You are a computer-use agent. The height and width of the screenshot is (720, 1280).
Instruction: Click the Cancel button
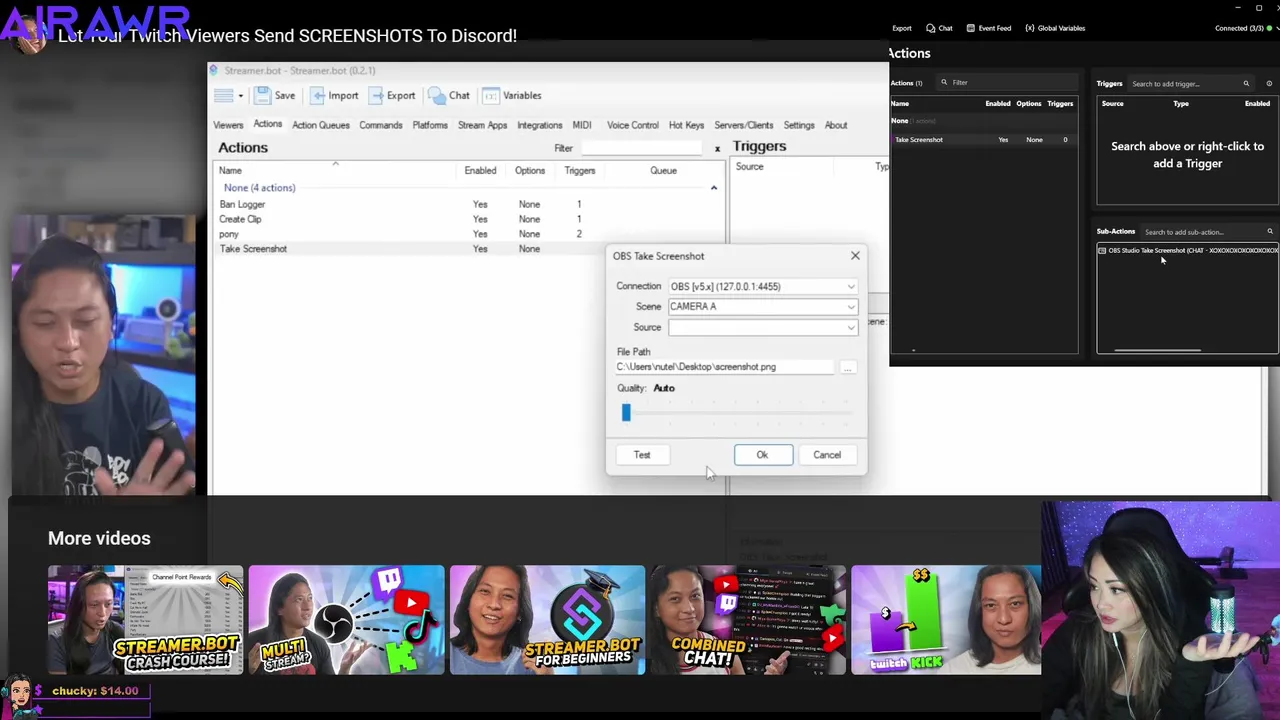click(827, 455)
